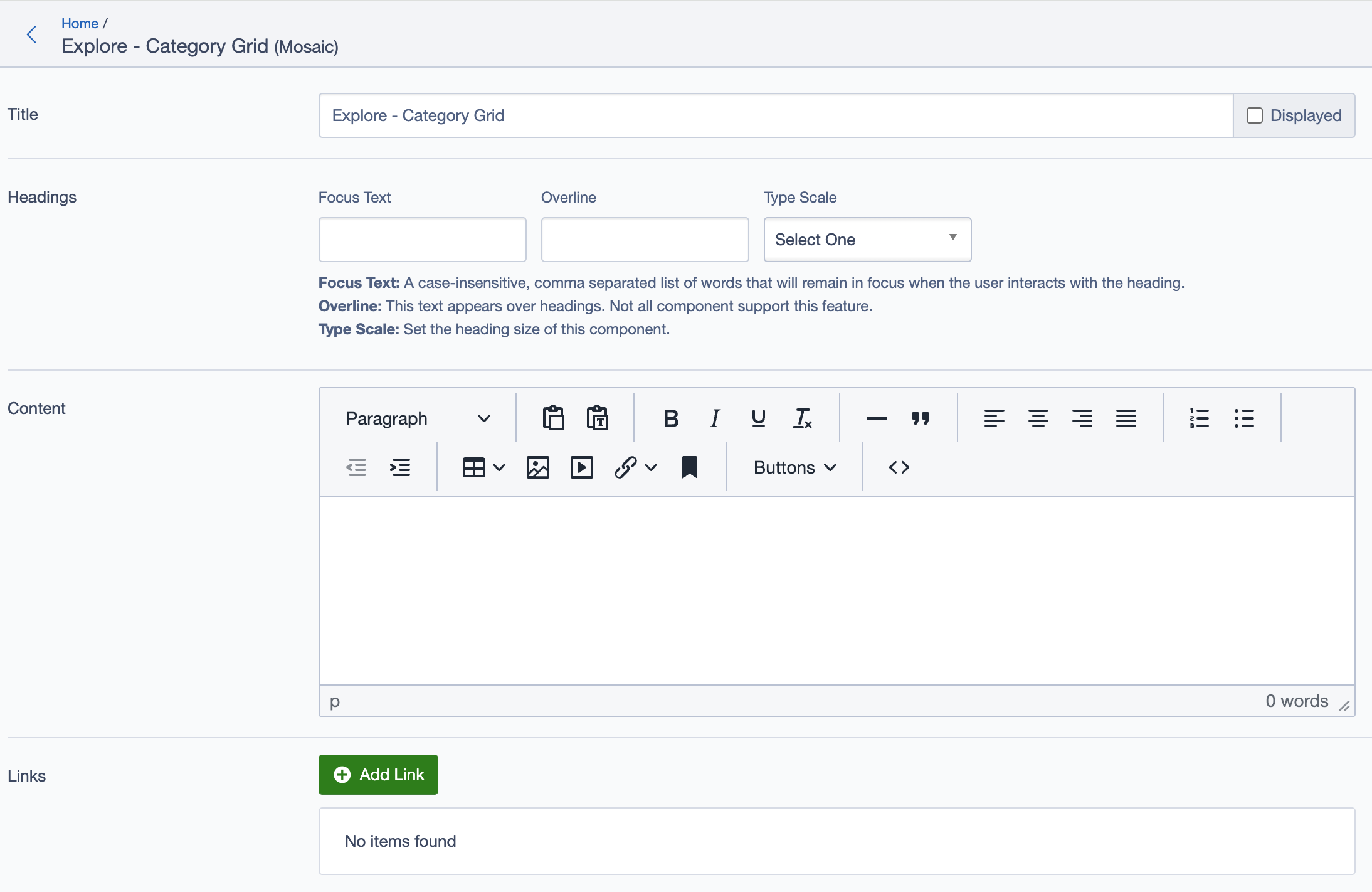
Task: Click inside the Focus Text field
Action: point(421,239)
